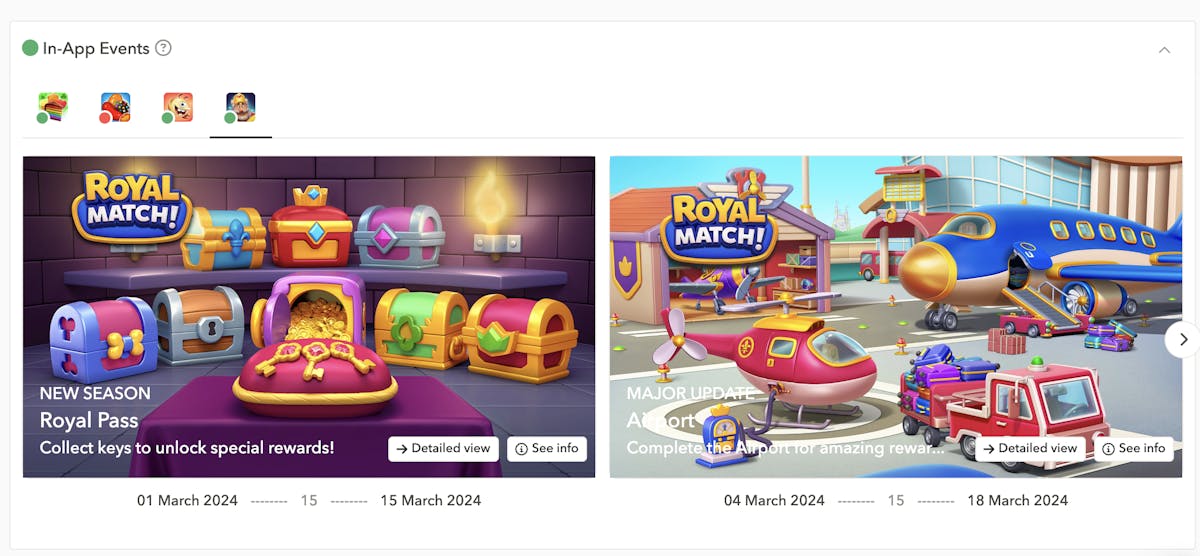Click the In-App Events heading
The image size is (1200, 556).
point(96,48)
